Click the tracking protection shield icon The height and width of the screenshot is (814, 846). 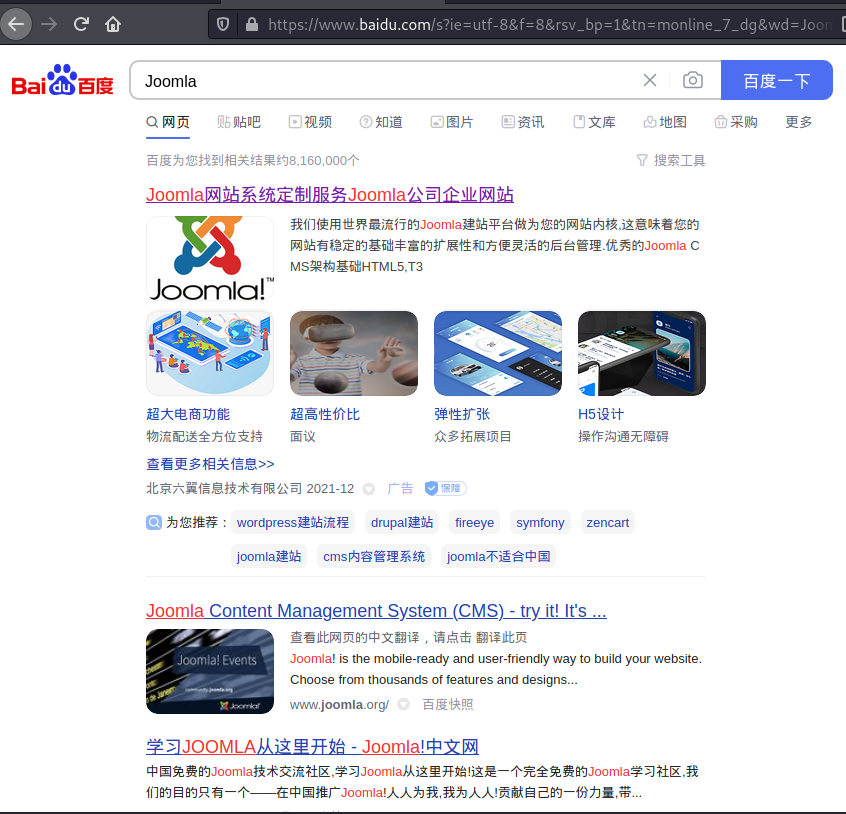pos(221,24)
